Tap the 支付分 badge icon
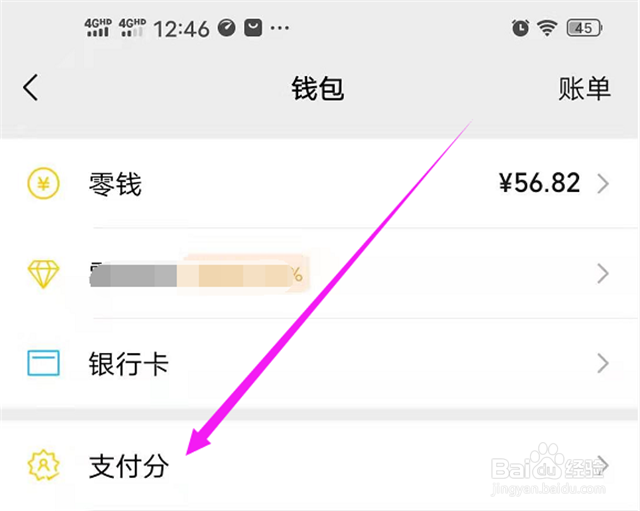The image size is (640, 511). [43, 465]
